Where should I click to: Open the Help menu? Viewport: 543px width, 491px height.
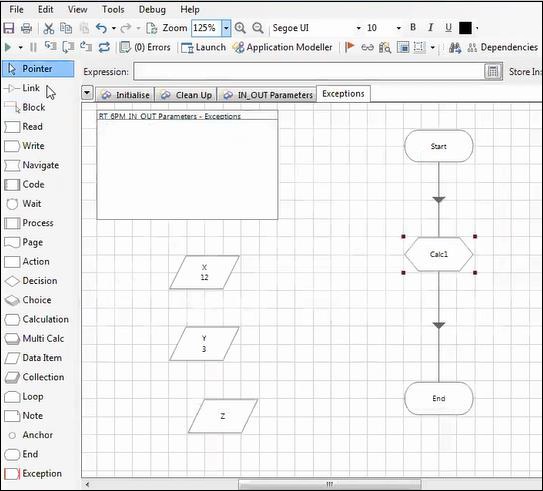(x=190, y=9)
